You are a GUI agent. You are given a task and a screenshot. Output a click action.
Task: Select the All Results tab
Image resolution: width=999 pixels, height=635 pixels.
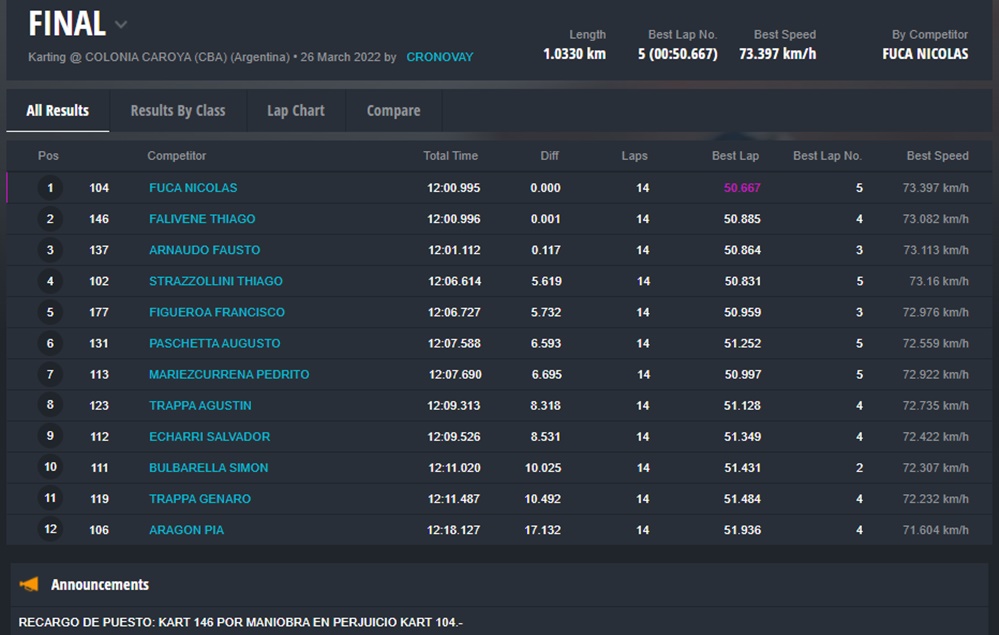pos(57,111)
